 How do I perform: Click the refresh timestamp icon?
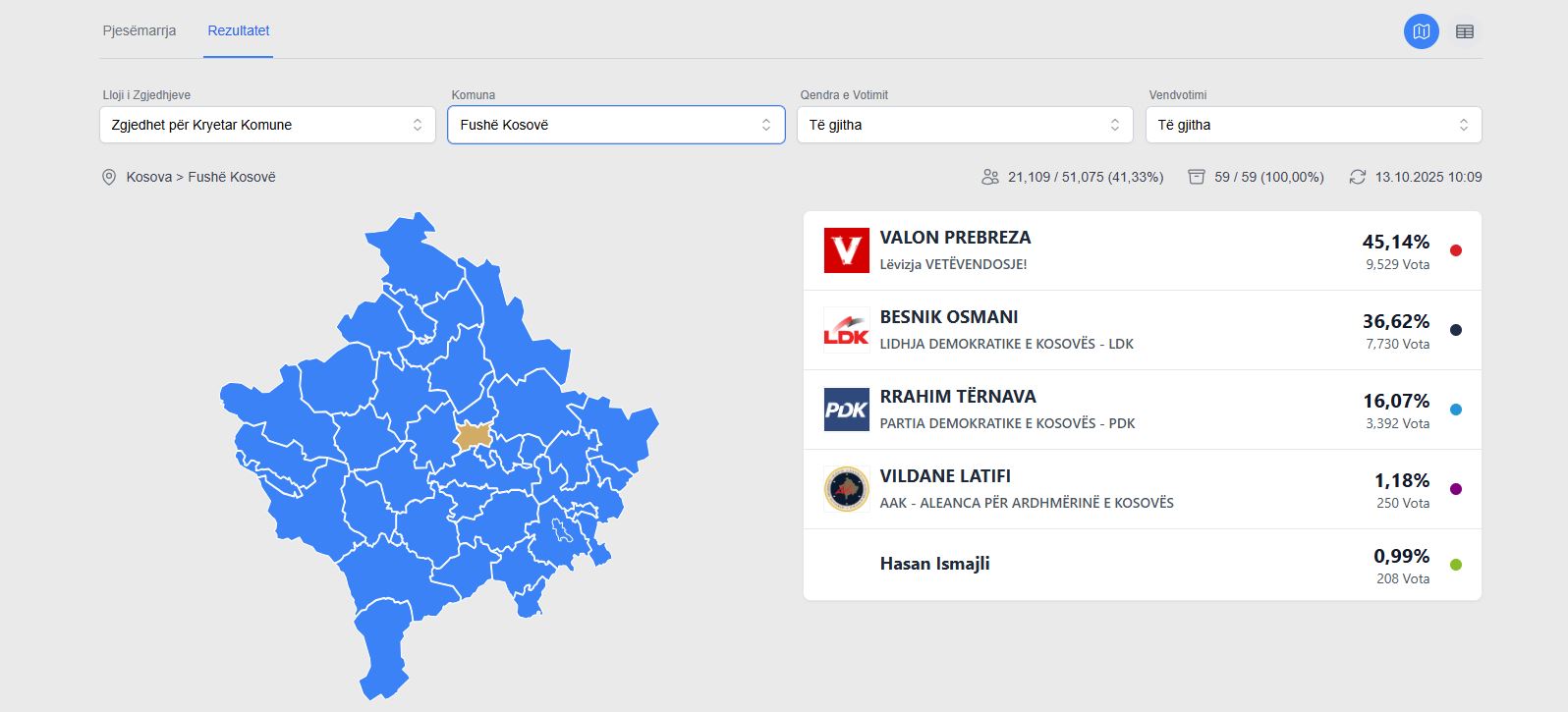coord(1357,177)
